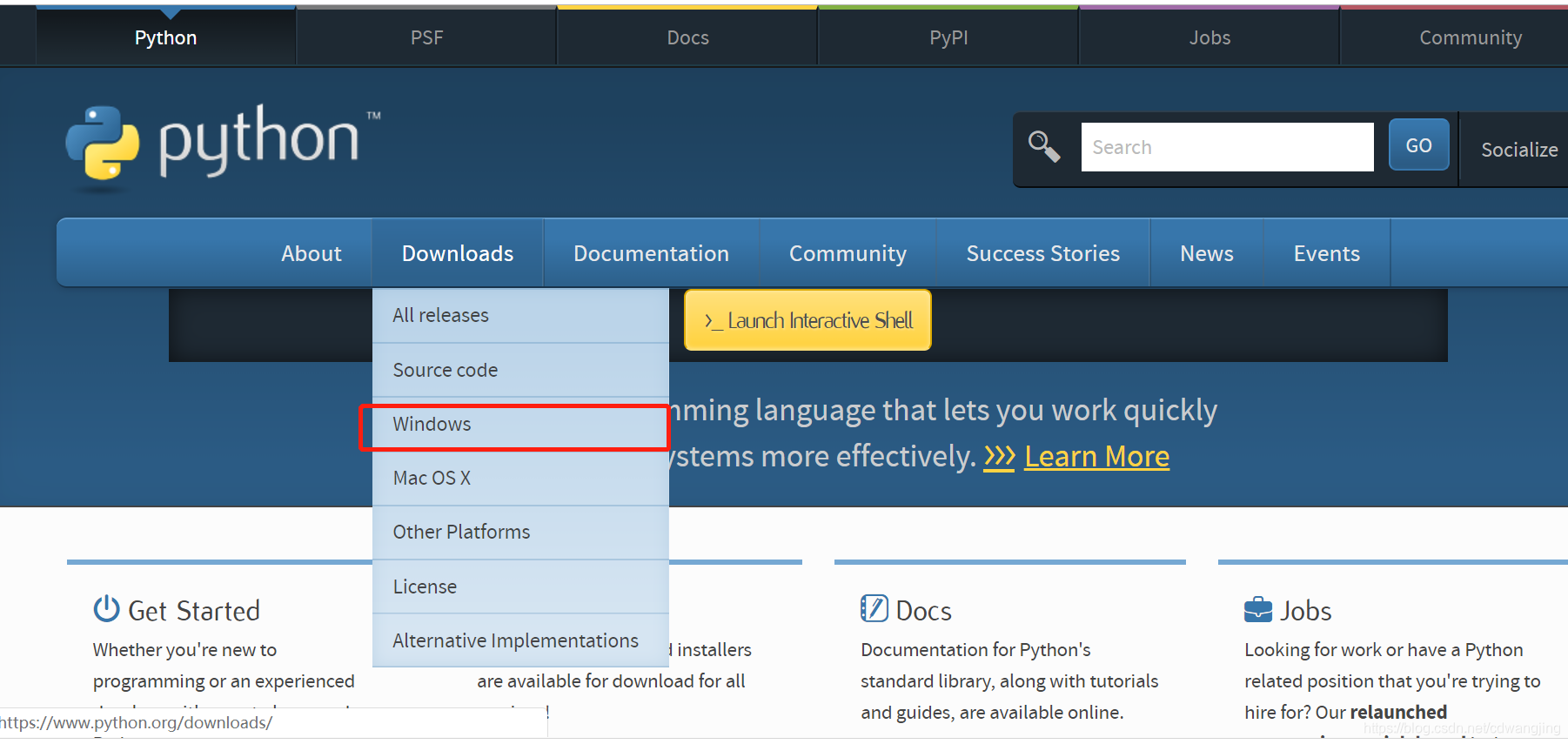Select Mac OS X download option
Screen dimensions: 1568x744
click(x=520, y=478)
